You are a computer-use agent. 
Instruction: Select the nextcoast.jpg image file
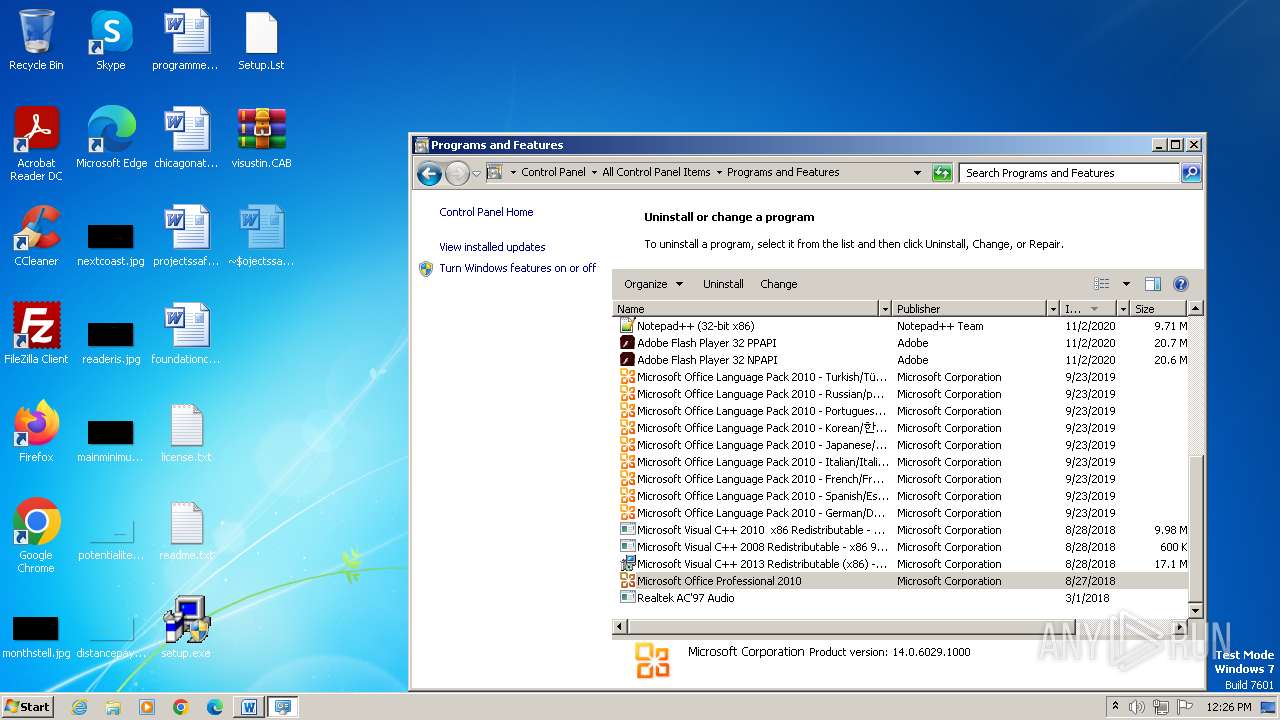point(111,244)
